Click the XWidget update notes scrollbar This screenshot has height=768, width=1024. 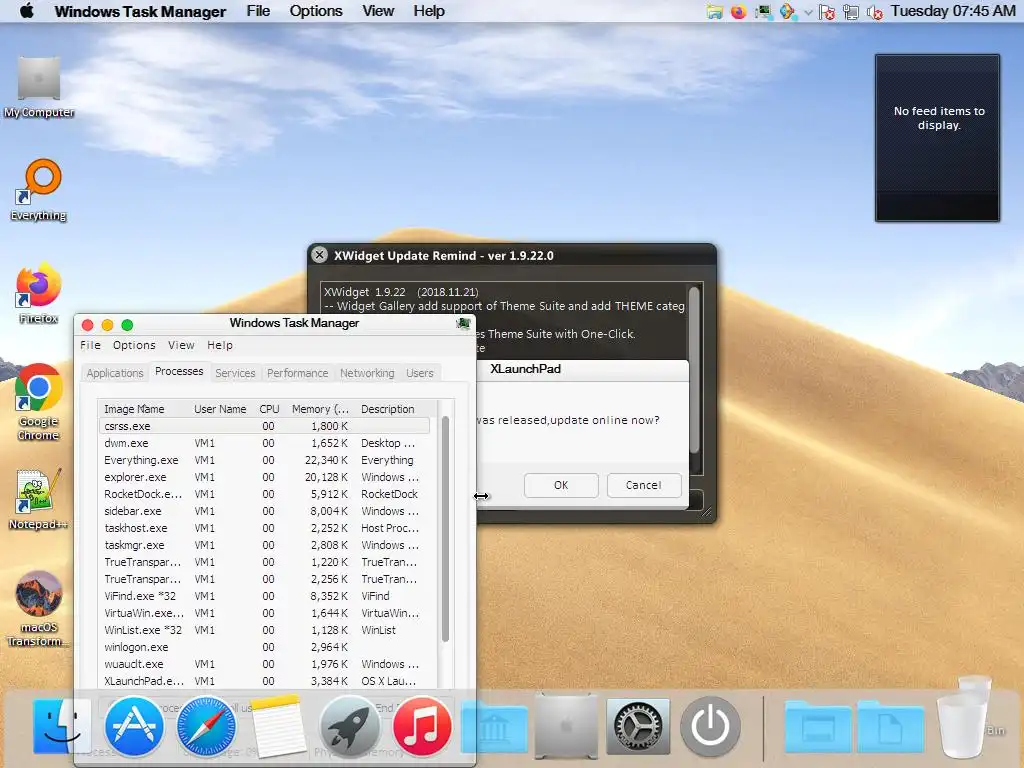click(x=694, y=370)
